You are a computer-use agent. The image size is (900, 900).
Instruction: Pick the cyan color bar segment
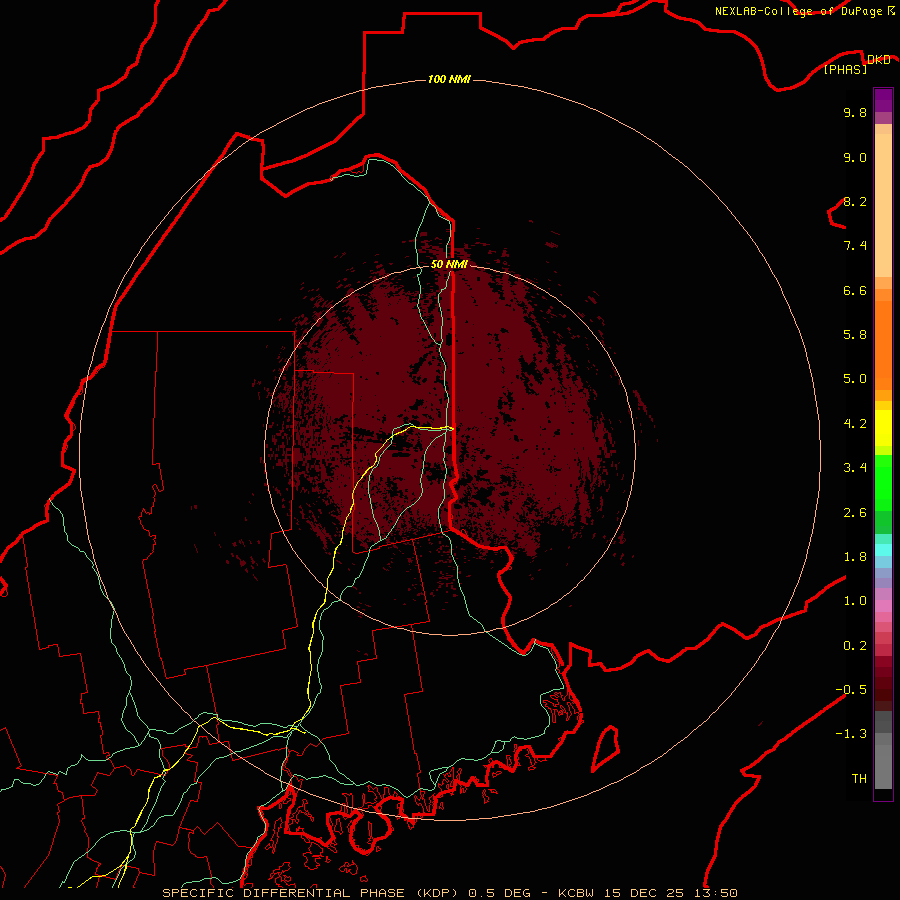(883, 550)
